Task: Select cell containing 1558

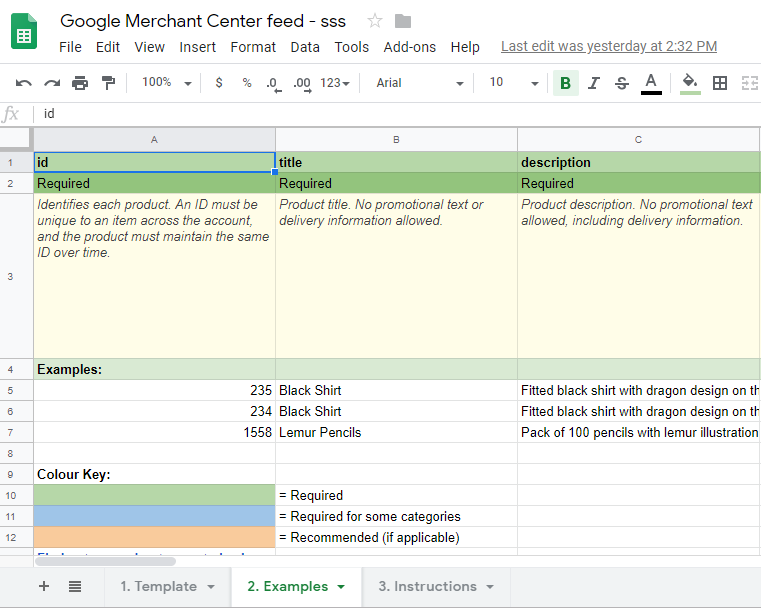Action: point(154,432)
